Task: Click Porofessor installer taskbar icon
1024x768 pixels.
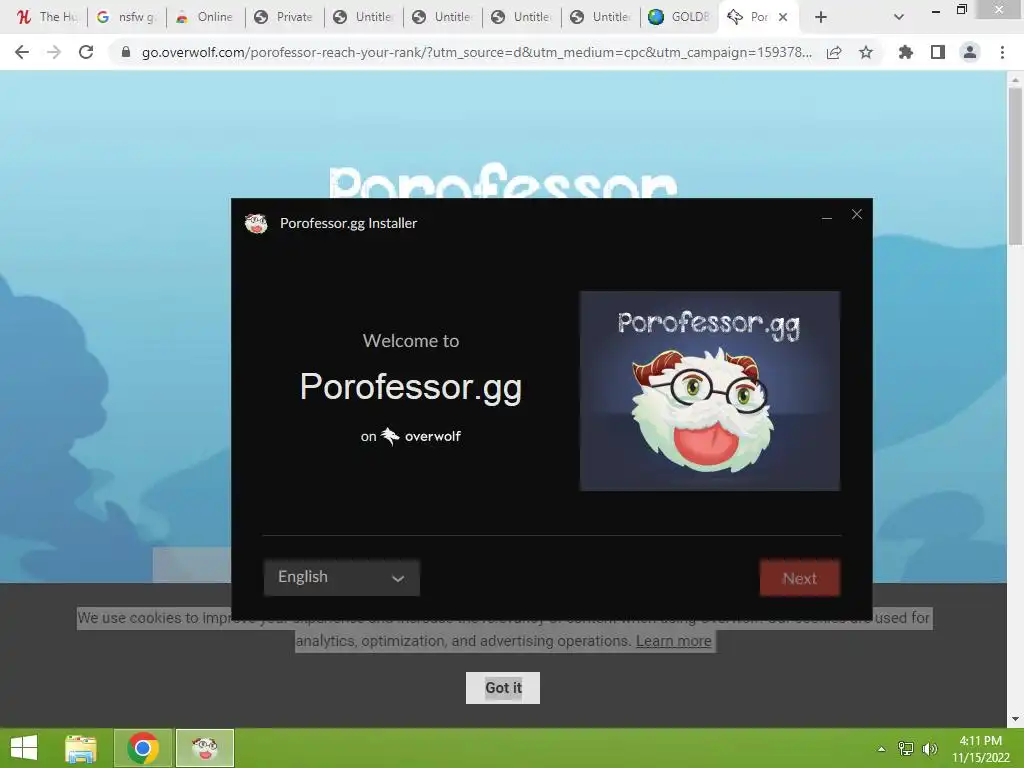Action: (204, 748)
